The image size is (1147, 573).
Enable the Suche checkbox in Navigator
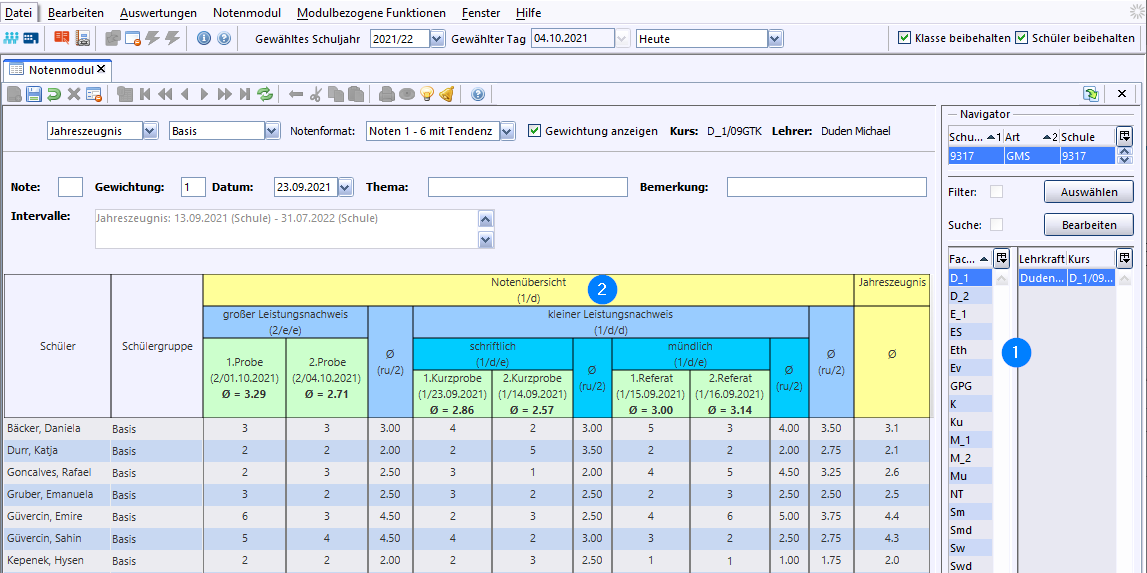coord(996,225)
